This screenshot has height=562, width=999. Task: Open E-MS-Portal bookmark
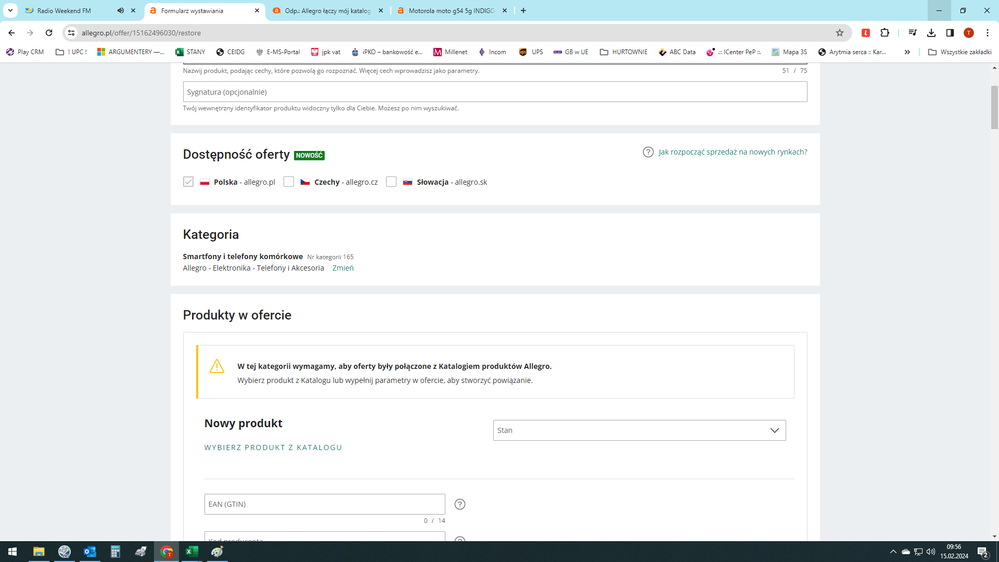277,52
